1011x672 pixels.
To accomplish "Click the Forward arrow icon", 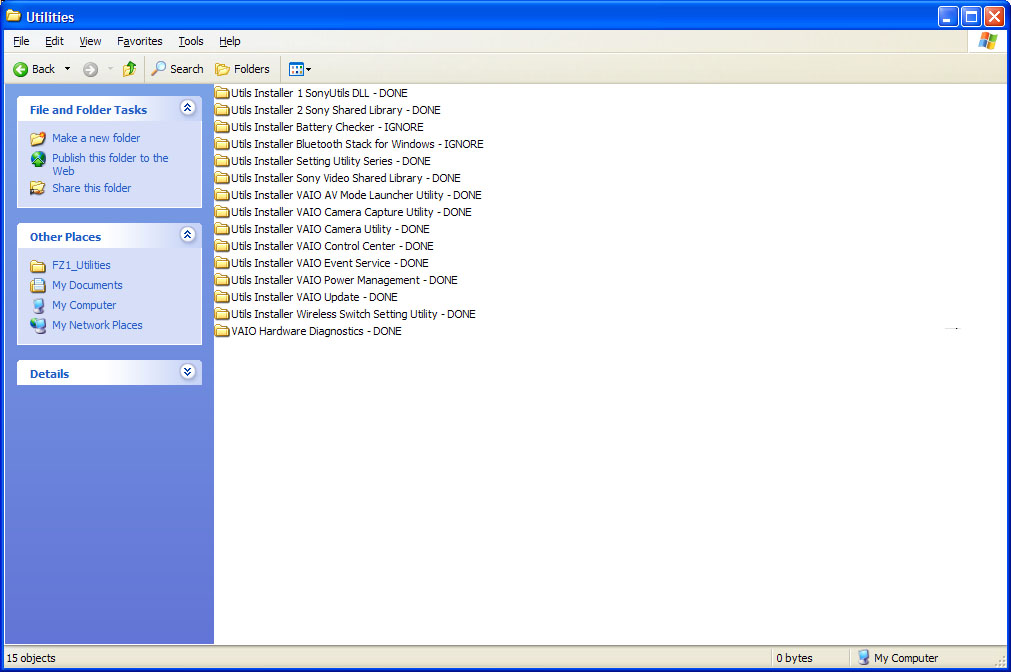I will pyautogui.click(x=90, y=69).
